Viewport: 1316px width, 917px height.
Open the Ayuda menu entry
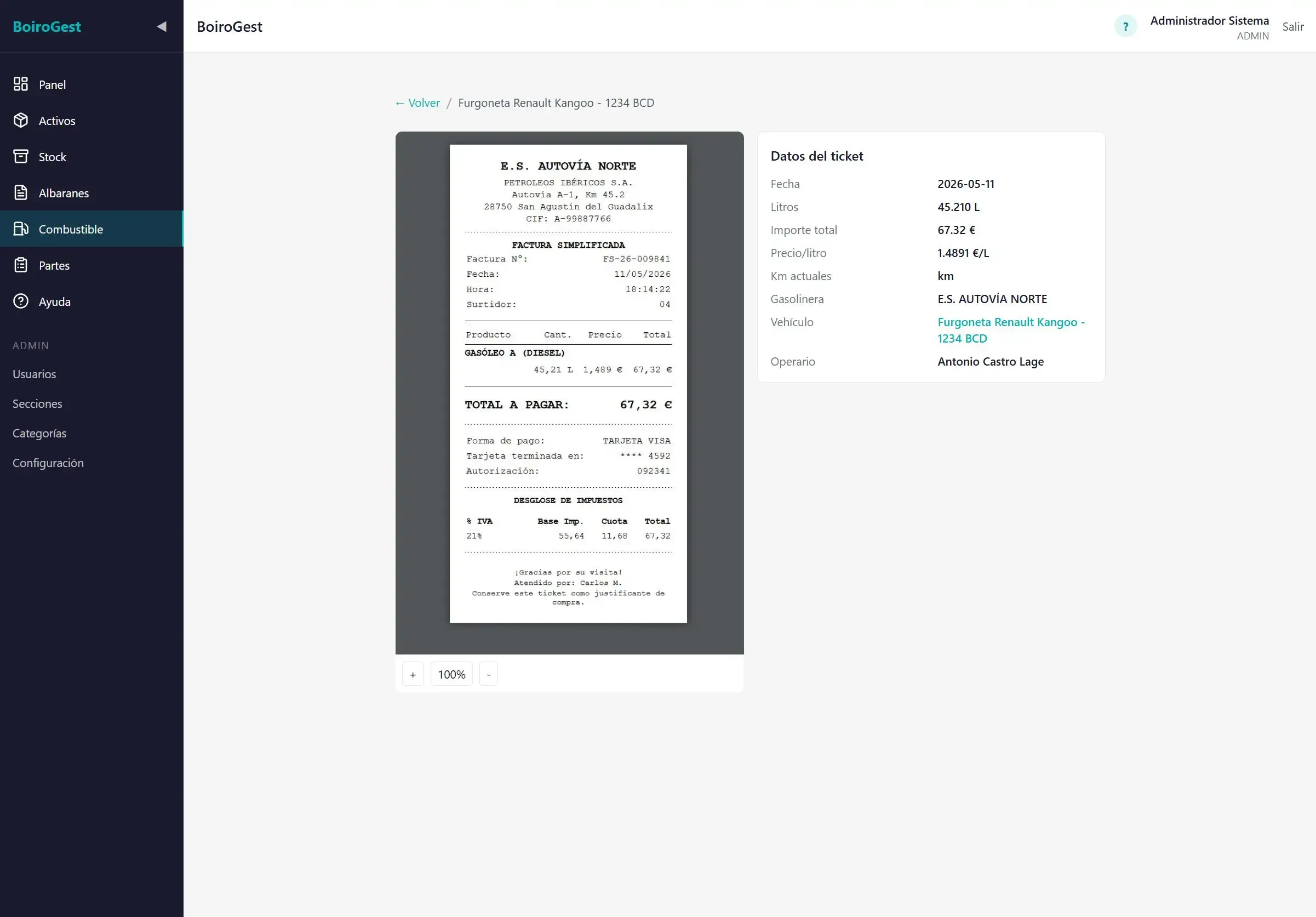tap(91, 301)
